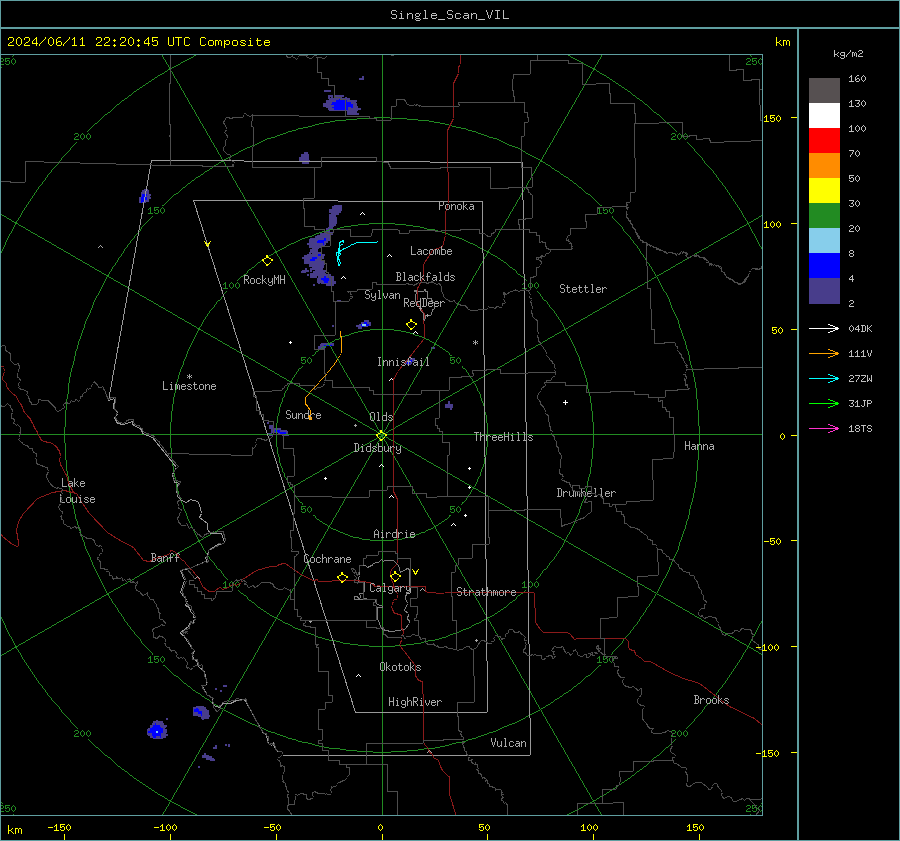Click the Cochrane town label

(x=327, y=559)
